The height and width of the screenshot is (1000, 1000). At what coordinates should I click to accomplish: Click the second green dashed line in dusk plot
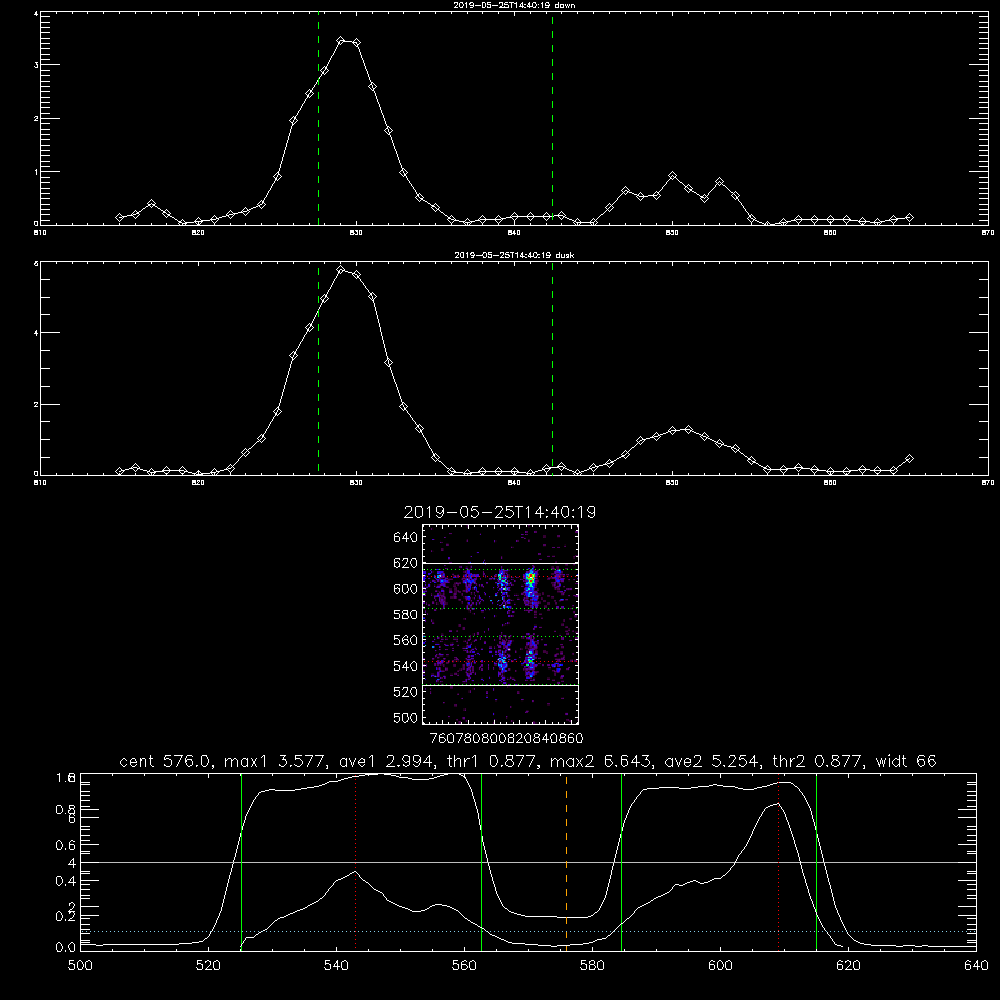(x=552, y=369)
